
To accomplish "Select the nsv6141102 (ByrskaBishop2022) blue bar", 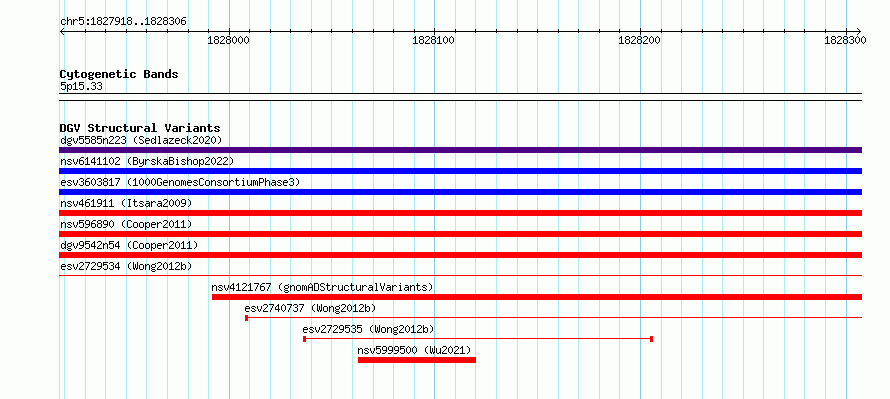I will point(460,171).
